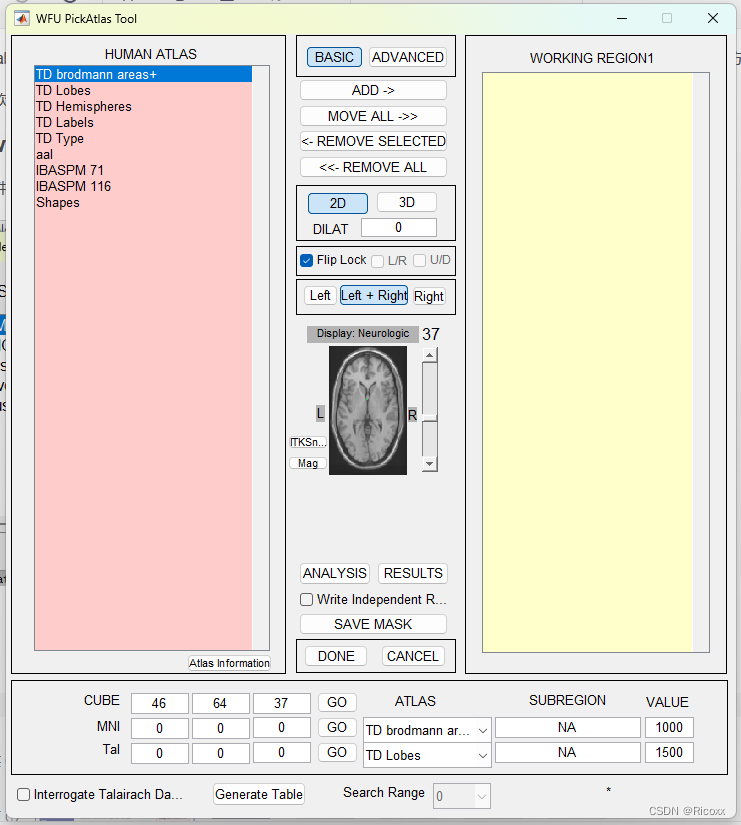Select Left + Right hemispheres
Viewport: 741px width, 825px height.
coord(374,295)
